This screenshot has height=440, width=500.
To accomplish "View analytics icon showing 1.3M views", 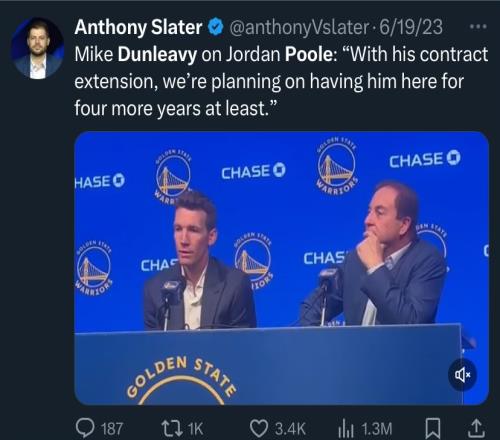I will pyautogui.click(x=346, y=429).
